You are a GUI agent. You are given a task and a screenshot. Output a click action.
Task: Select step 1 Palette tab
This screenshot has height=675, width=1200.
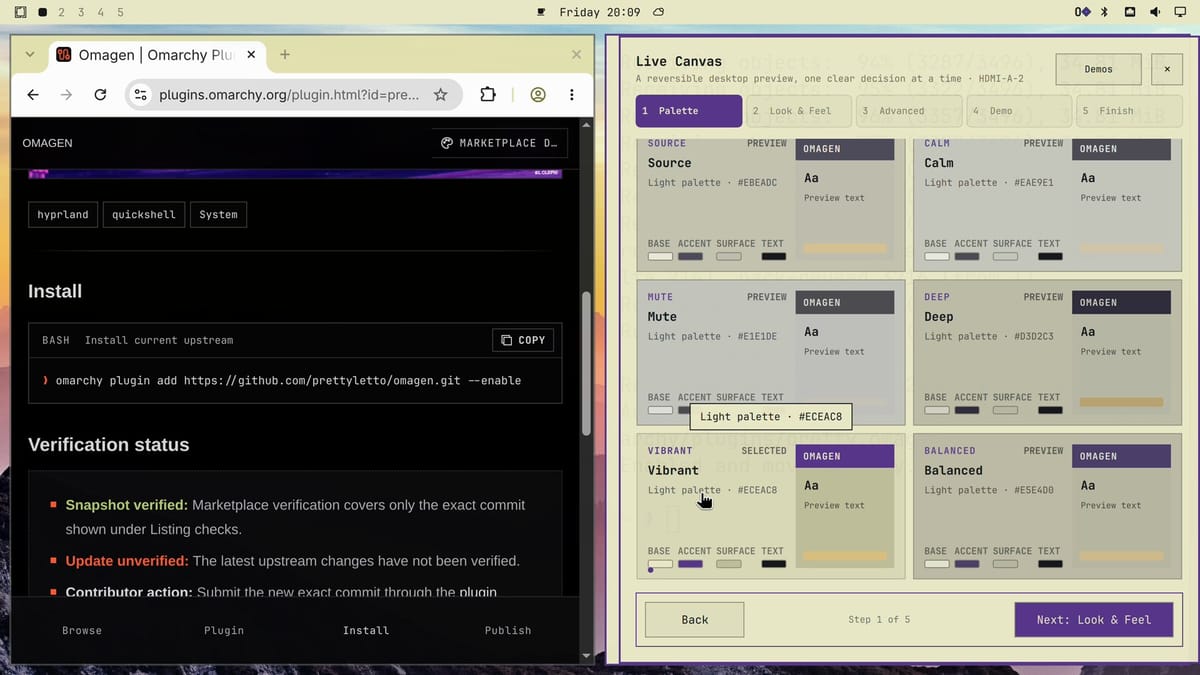click(x=689, y=111)
